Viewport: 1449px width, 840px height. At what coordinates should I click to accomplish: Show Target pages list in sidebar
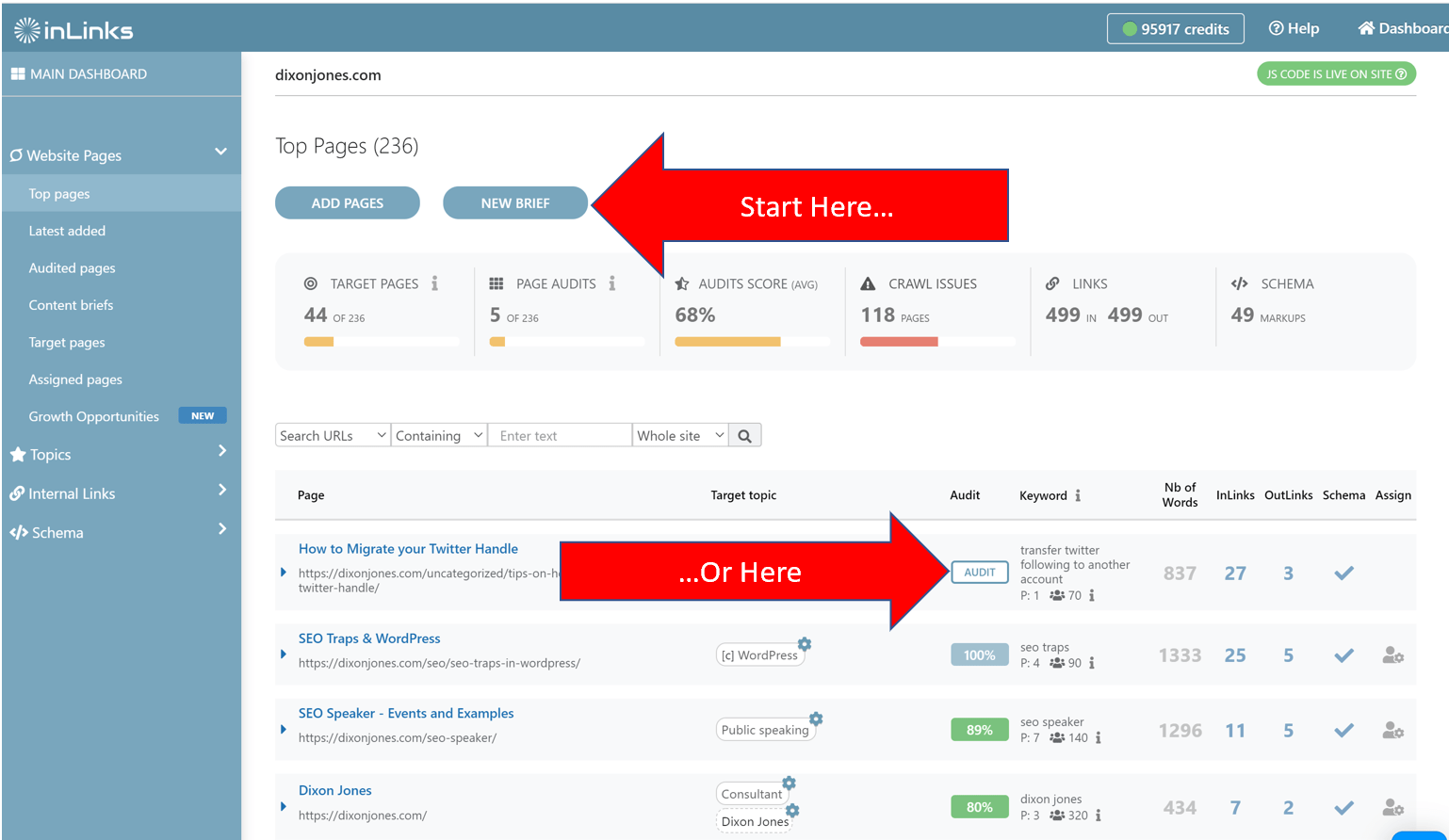pyautogui.click(x=67, y=342)
